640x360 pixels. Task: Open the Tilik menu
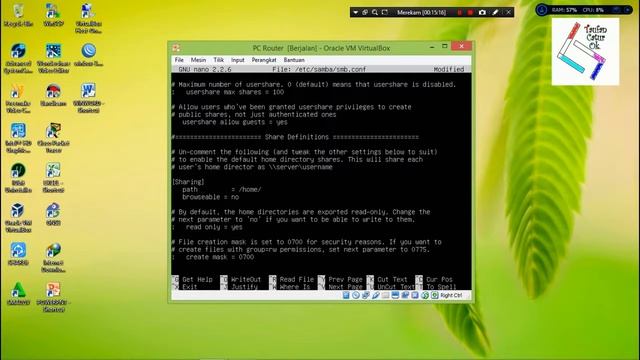218,60
